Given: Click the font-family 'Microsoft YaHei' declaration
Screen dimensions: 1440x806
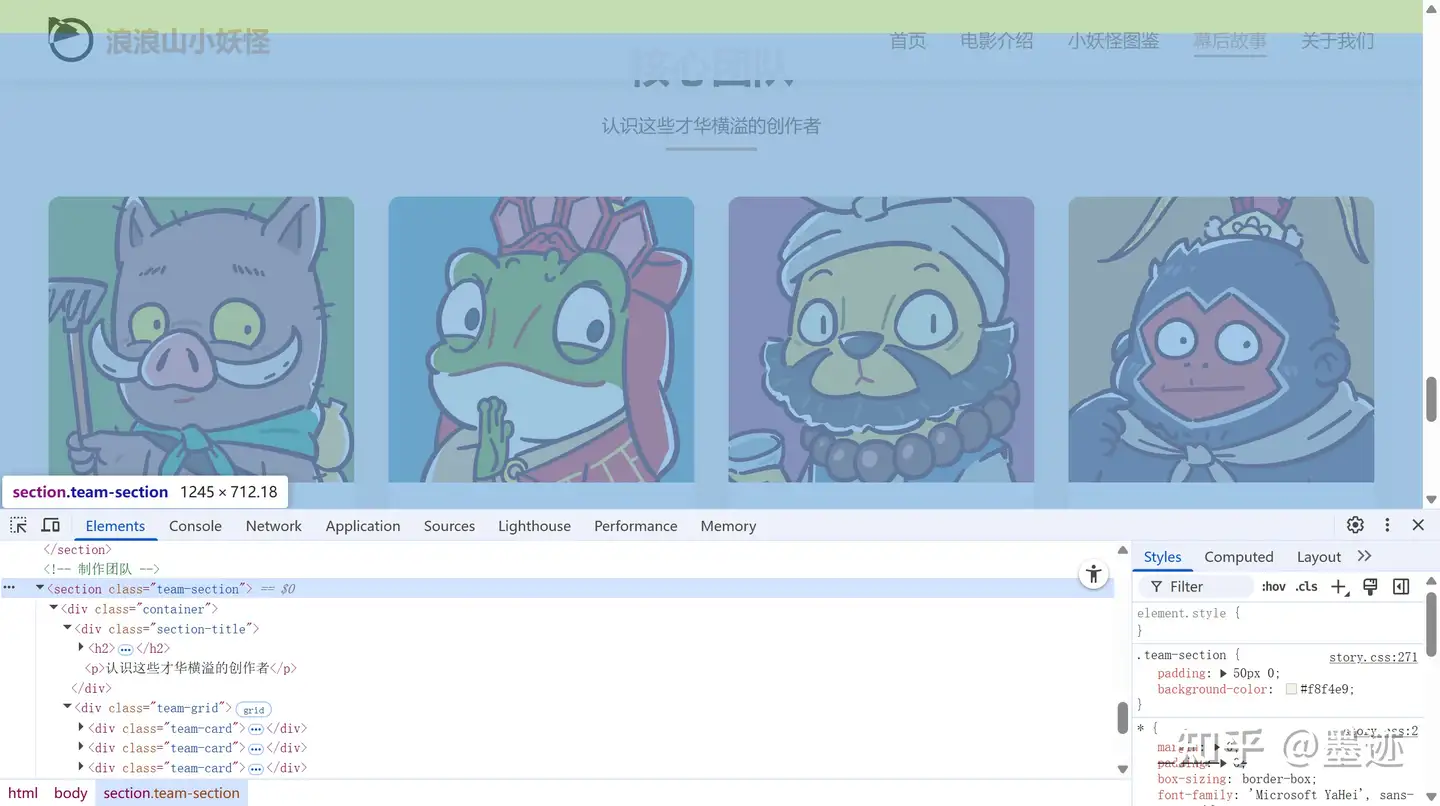Looking at the screenshot, I should click(x=1286, y=796).
